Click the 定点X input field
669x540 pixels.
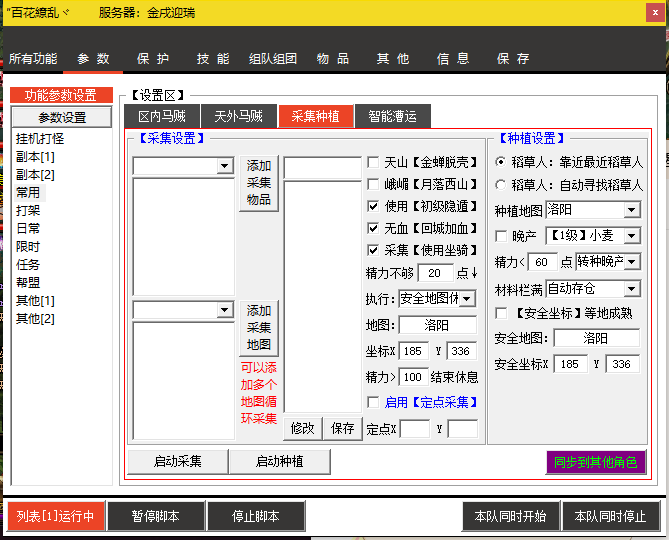[415, 429]
